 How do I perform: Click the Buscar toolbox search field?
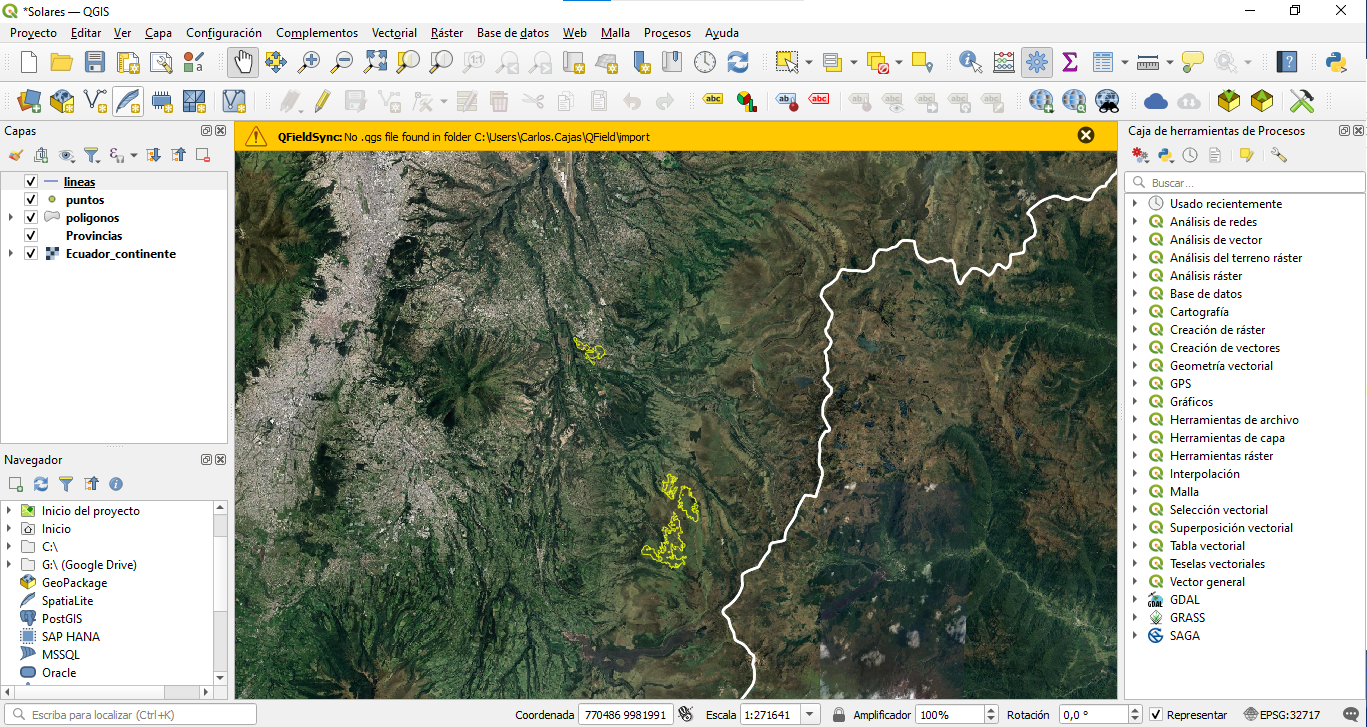[x=1245, y=183]
